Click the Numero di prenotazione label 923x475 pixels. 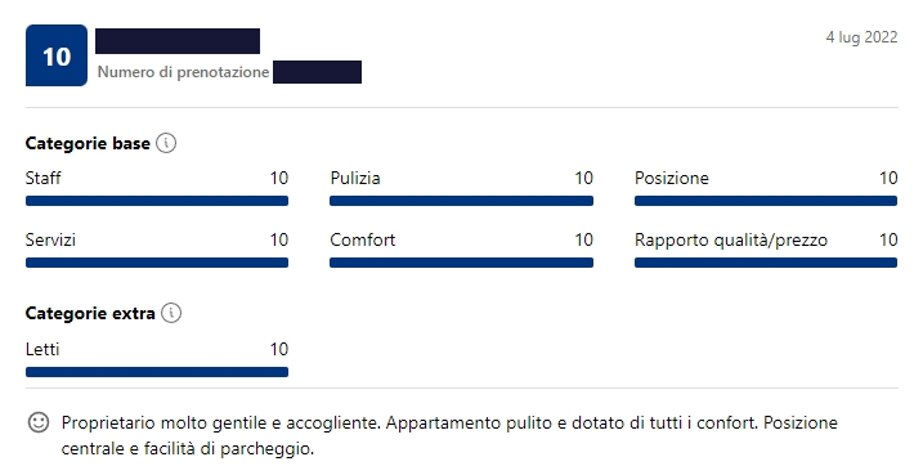click(183, 72)
